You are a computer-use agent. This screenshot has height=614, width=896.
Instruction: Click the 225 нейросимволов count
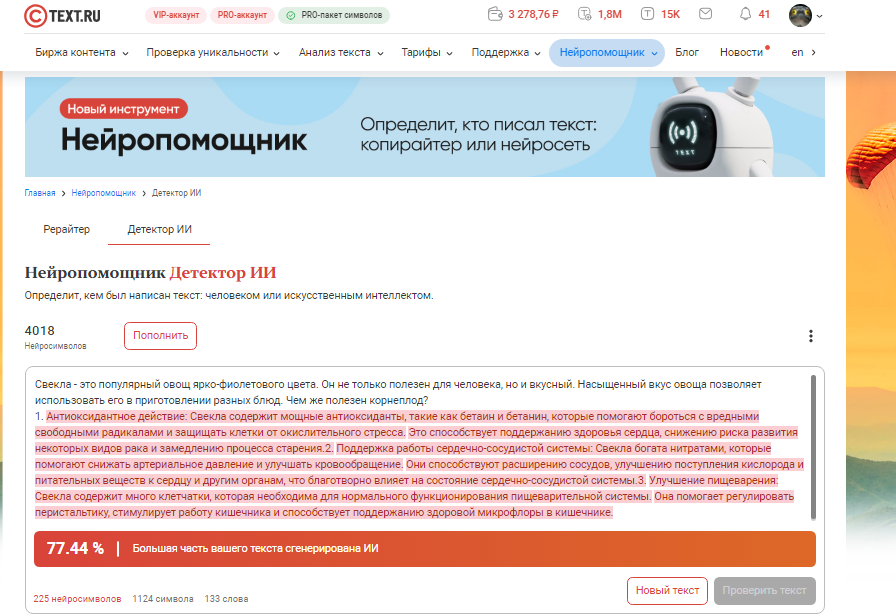click(x=77, y=599)
